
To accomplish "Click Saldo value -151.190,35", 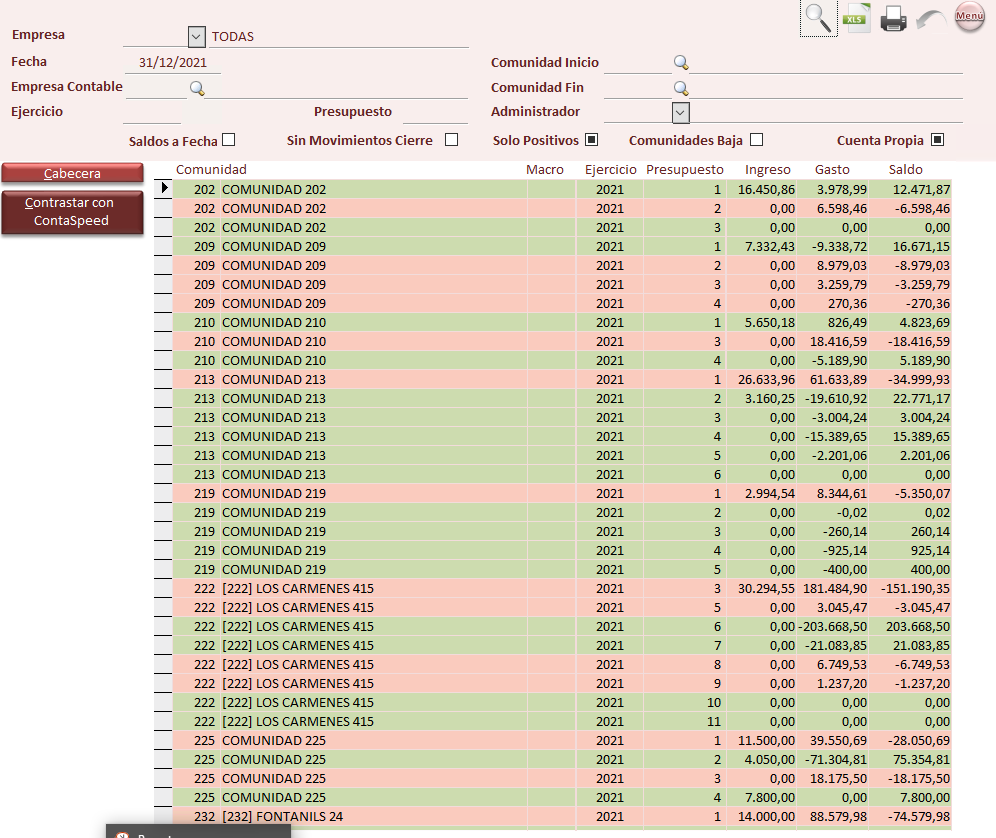I will click(915, 589).
